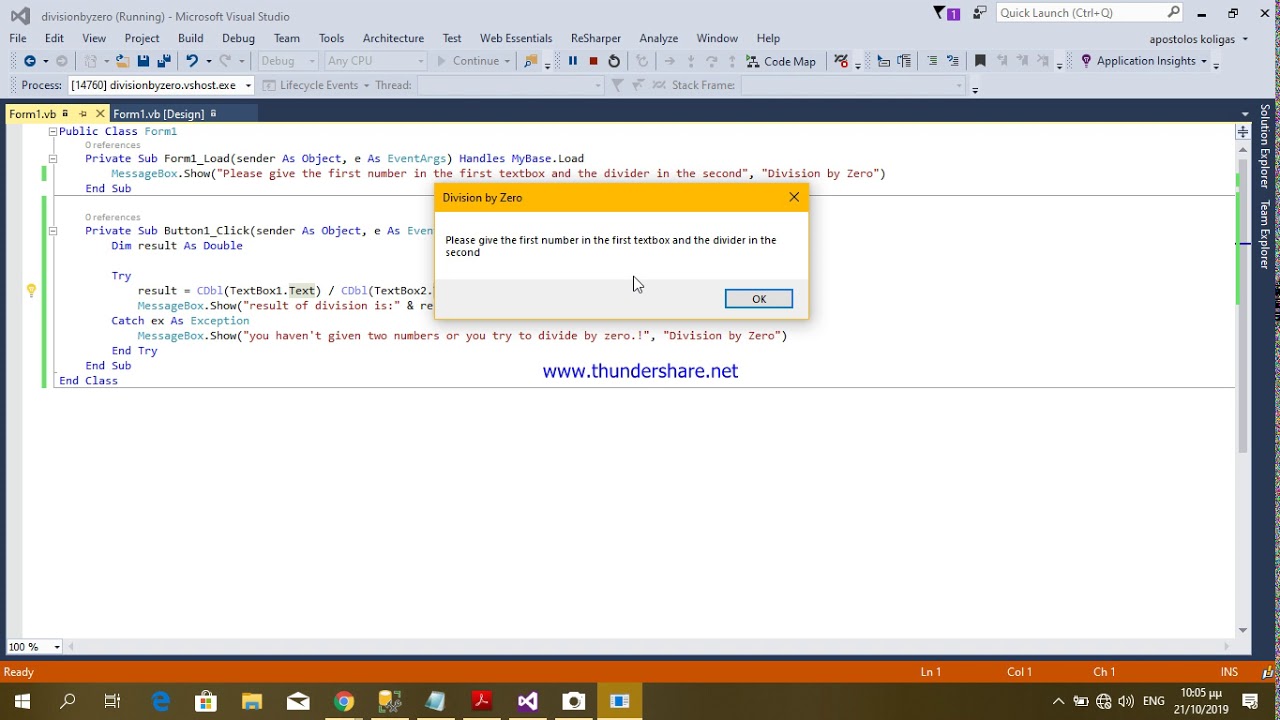Pause debugging with Break All icon

click(x=573, y=61)
